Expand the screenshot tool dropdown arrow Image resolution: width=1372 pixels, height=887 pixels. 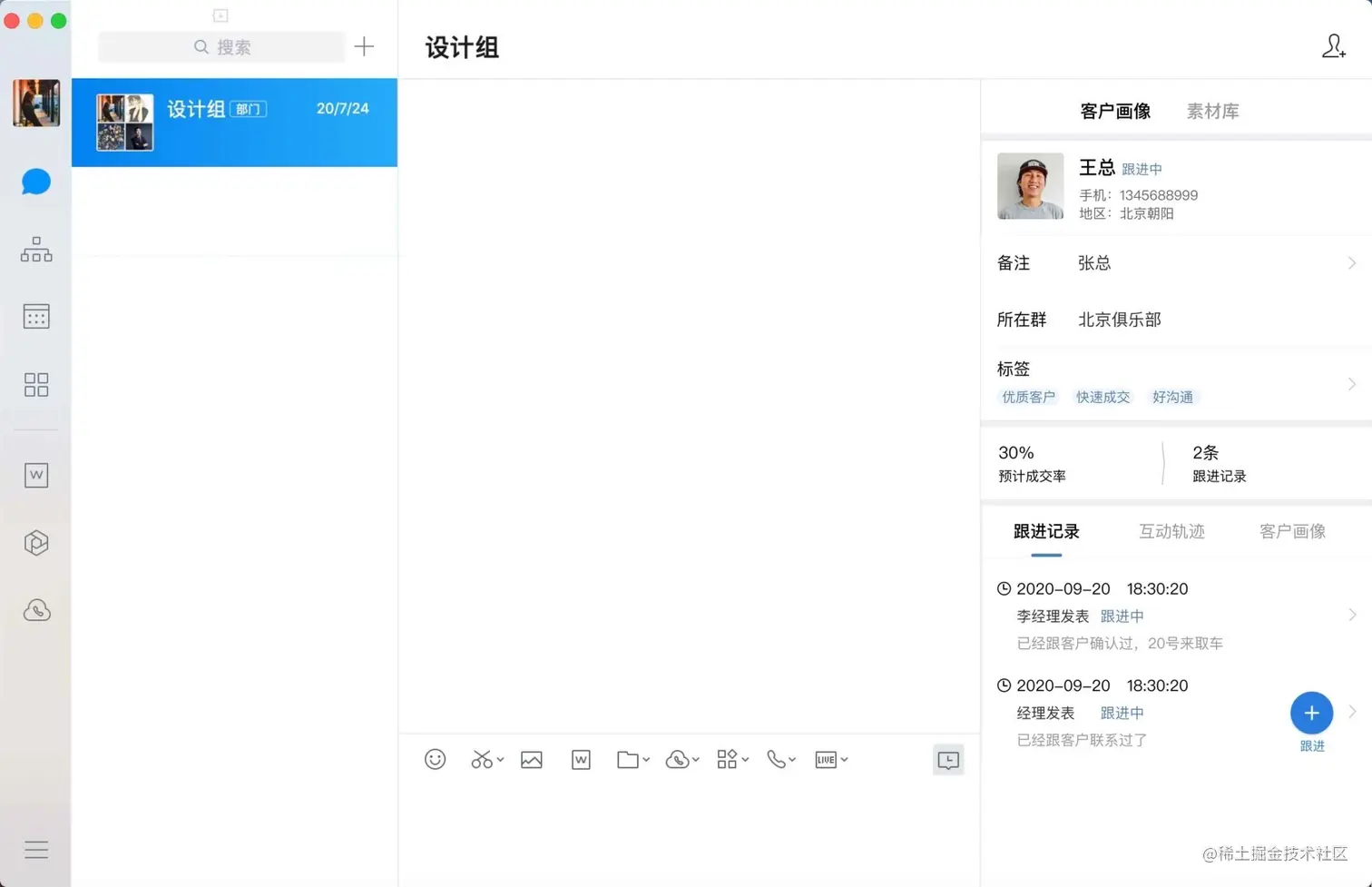[498, 761]
